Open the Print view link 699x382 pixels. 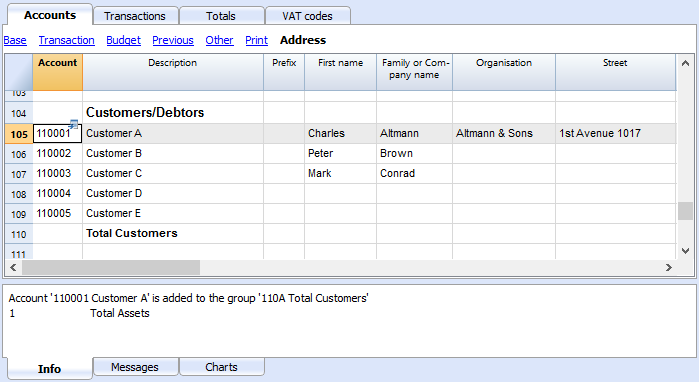(256, 40)
